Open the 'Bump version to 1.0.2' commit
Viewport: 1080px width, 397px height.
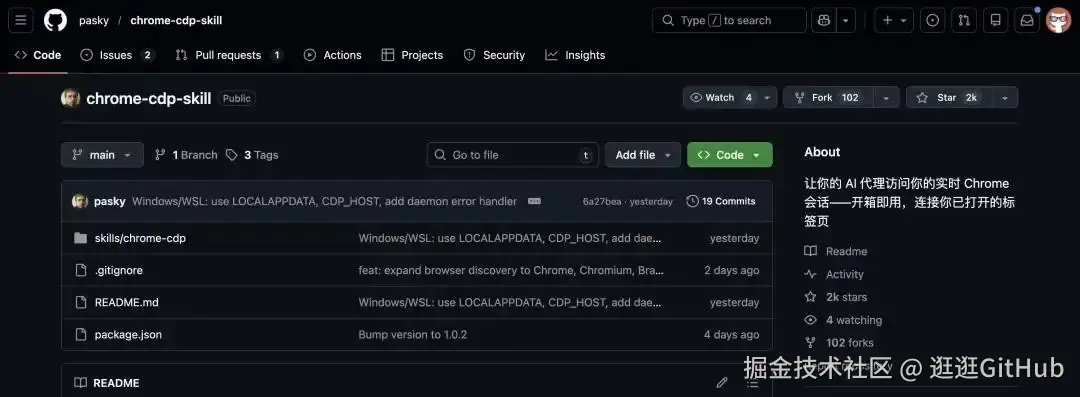pyautogui.click(x=413, y=335)
